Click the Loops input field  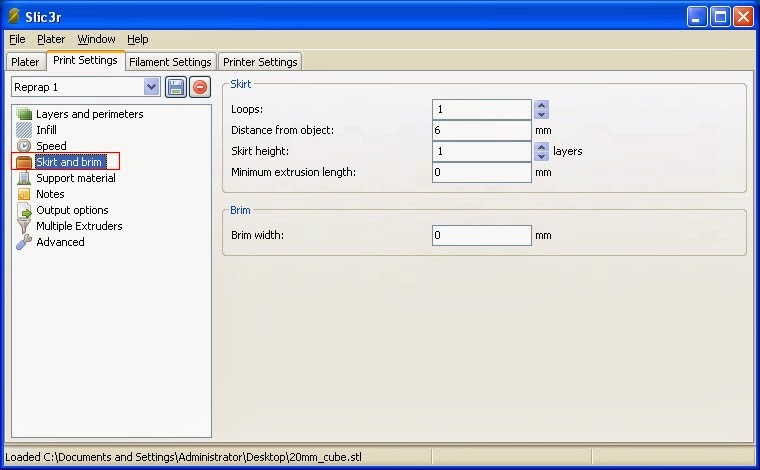[x=482, y=110]
